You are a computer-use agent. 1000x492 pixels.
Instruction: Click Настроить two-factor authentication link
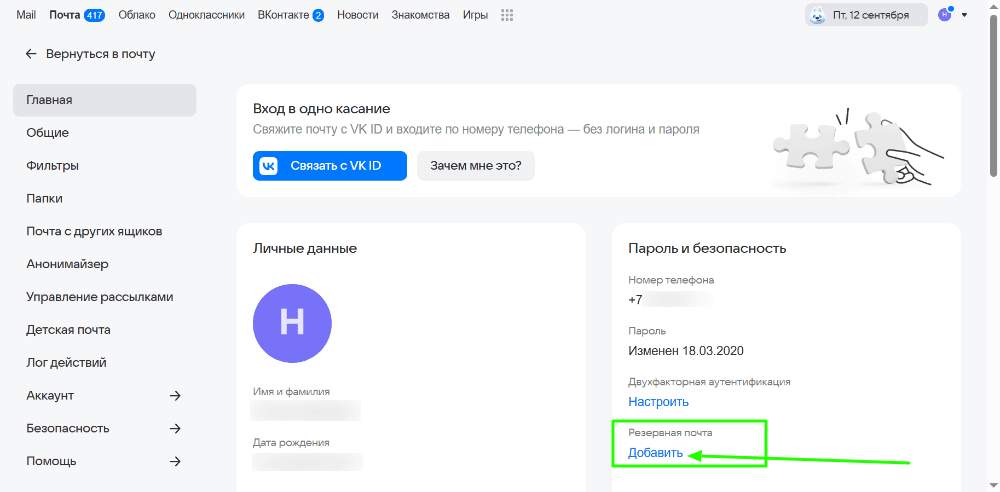658,402
